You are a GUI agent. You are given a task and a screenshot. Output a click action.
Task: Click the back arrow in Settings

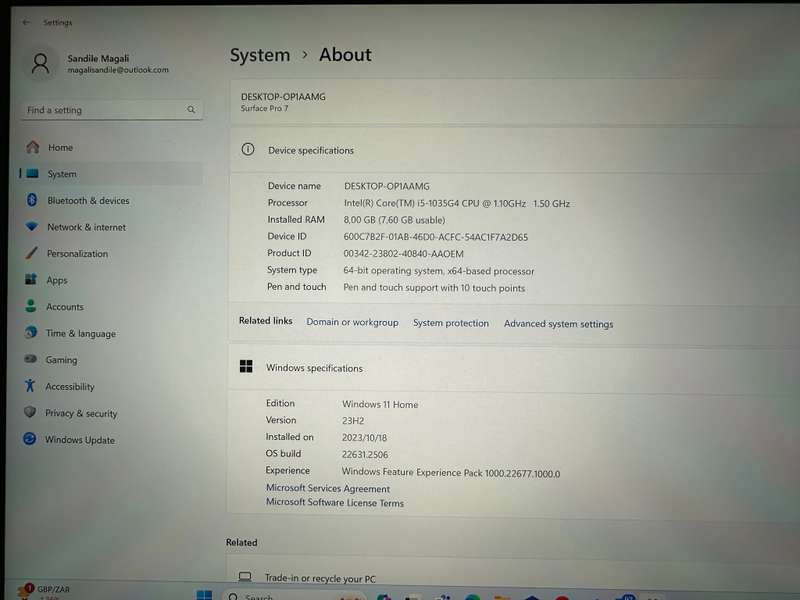tap(26, 22)
